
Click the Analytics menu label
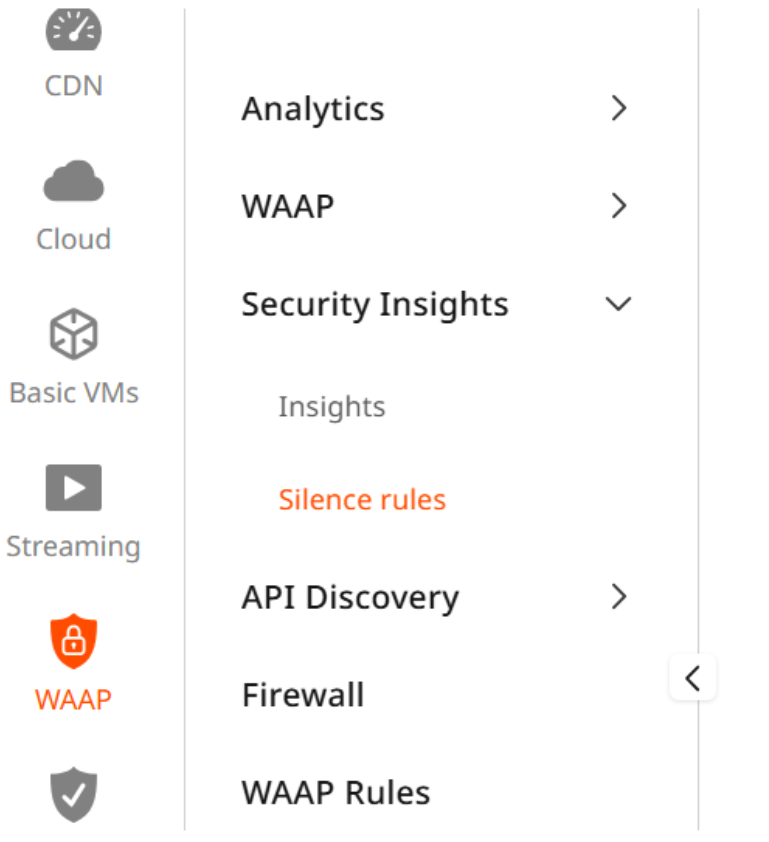click(313, 108)
